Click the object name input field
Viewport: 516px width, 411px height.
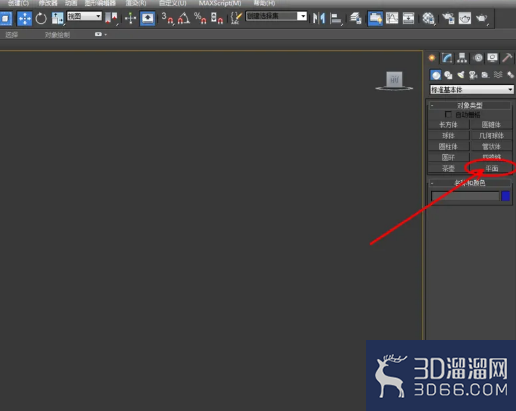coord(465,196)
